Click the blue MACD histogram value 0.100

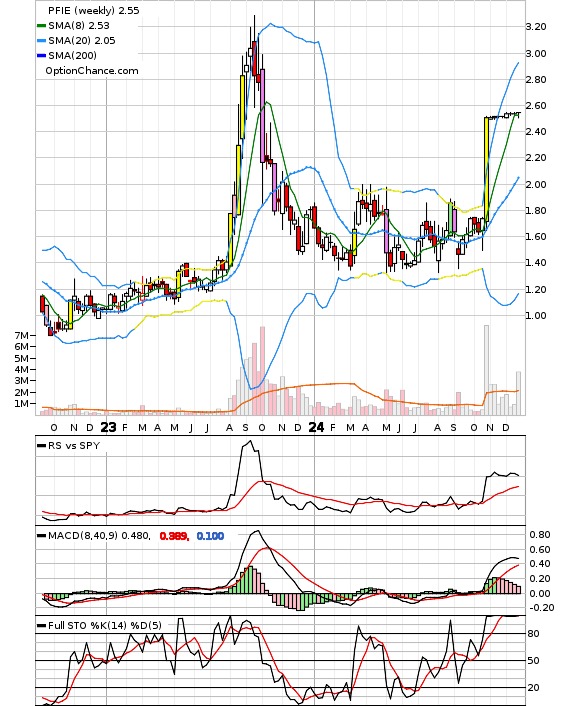[210, 536]
